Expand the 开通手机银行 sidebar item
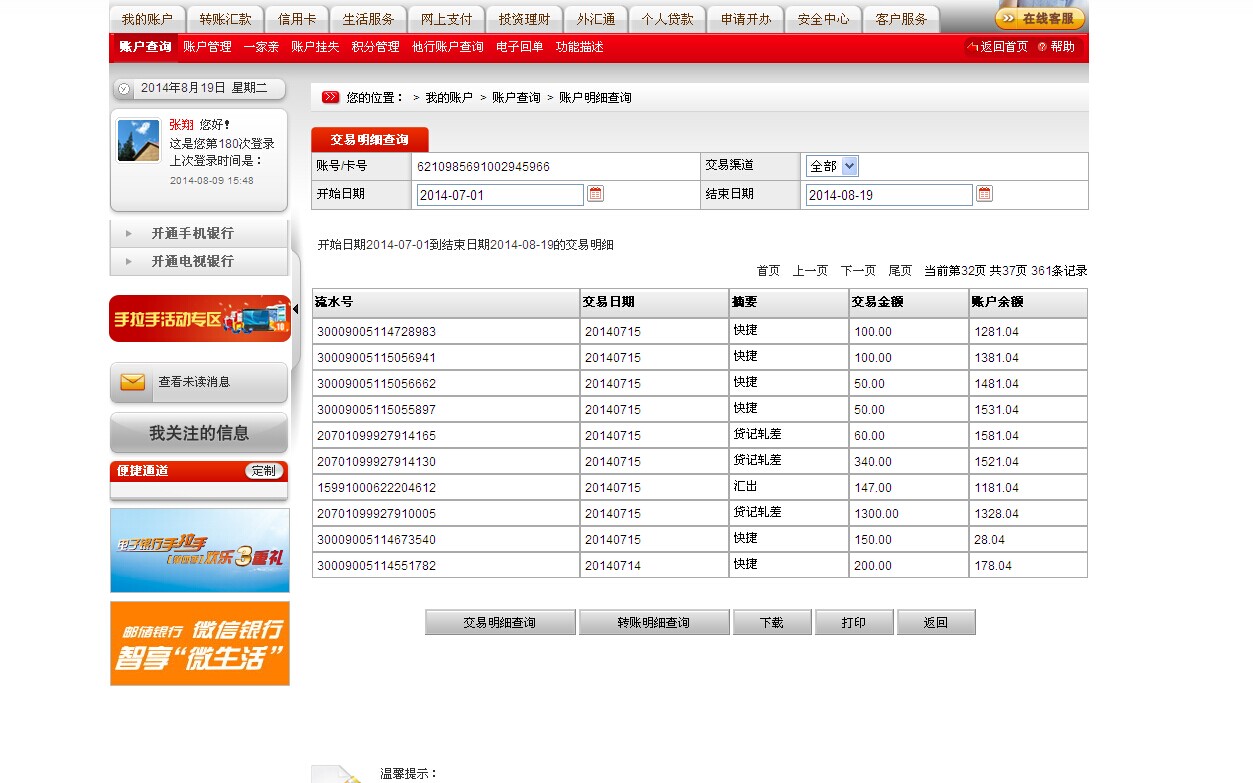Screen dimensions: 1253x783 (x=192, y=233)
